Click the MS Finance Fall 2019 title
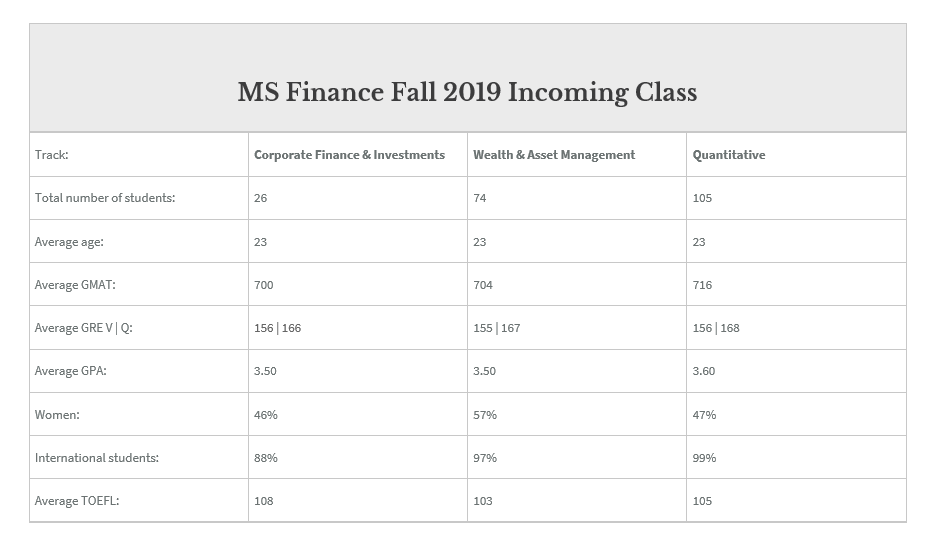Screen dimensions: 938x539 coord(467,92)
